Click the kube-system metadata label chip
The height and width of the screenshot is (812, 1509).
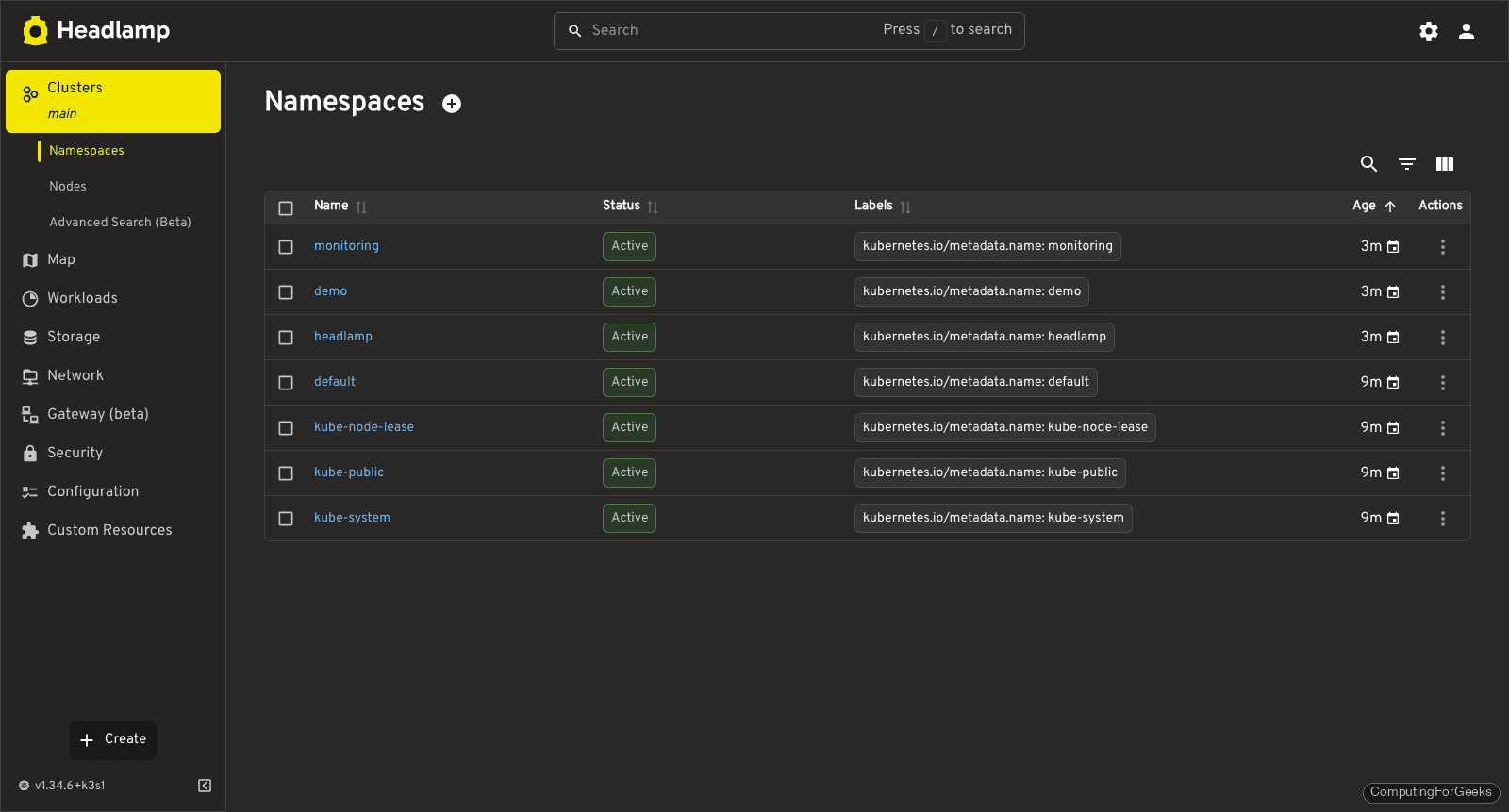pyautogui.click(x=993, y=518)
